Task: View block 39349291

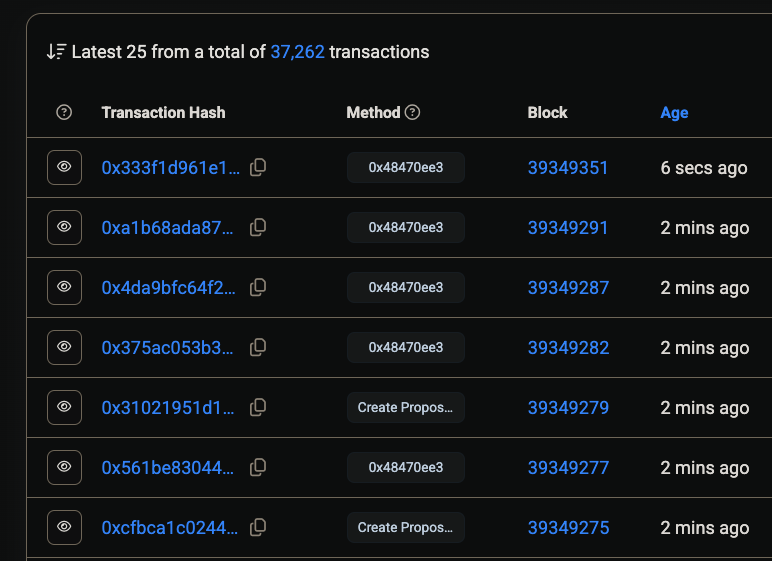Action: (x=568, y=228)
